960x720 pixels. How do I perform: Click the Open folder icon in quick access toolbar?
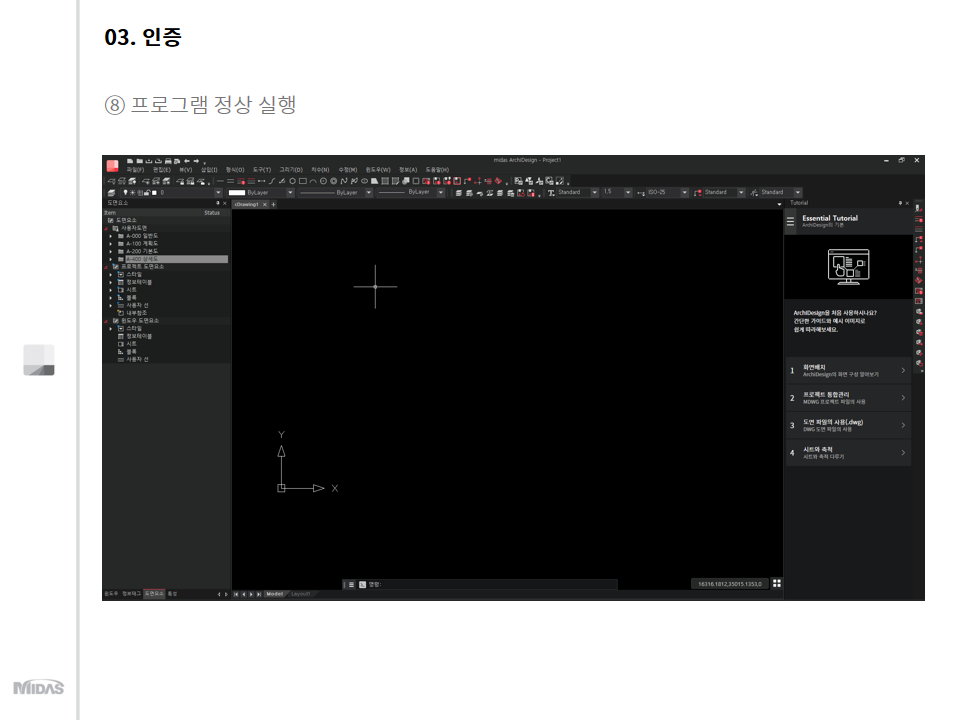click(140, 161)
